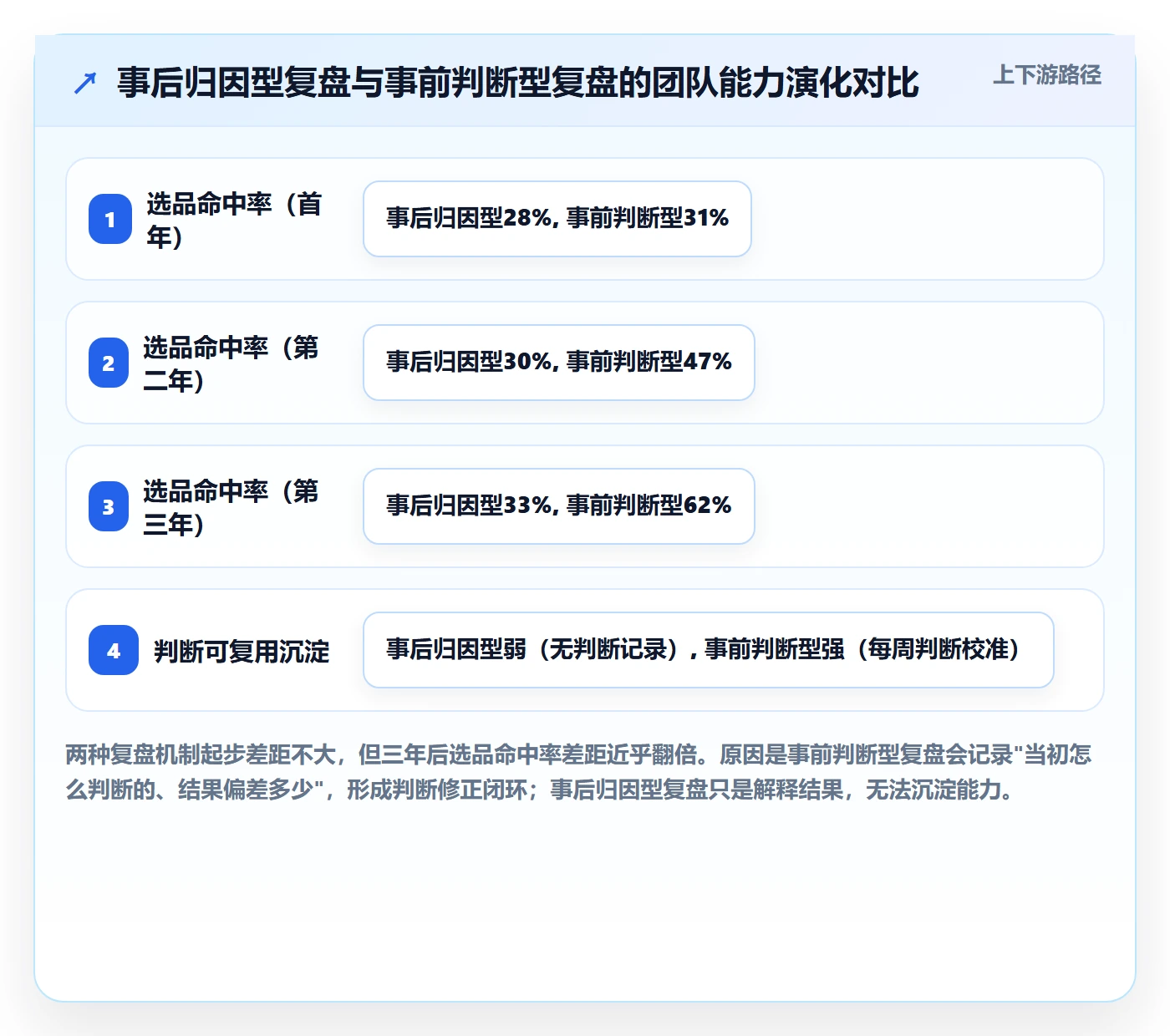Click the trend arrow icon beside the title
The width and height of the screenshot is (1170, 1036).
coord(85,83)
